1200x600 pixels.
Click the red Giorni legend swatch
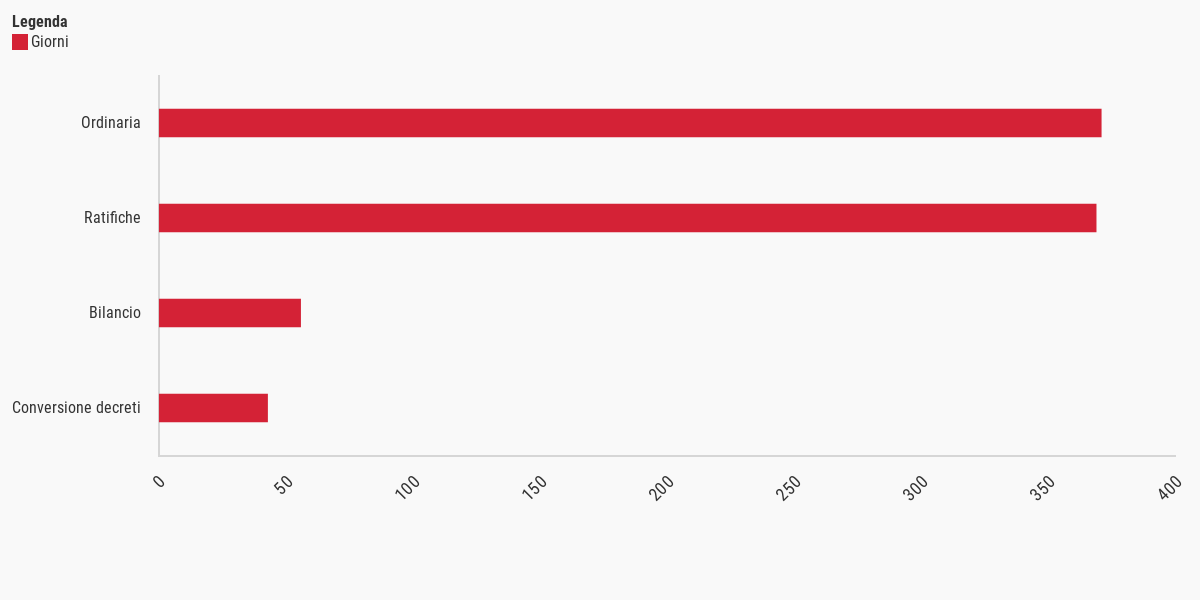pyautogui.click(x=20, y=42)
